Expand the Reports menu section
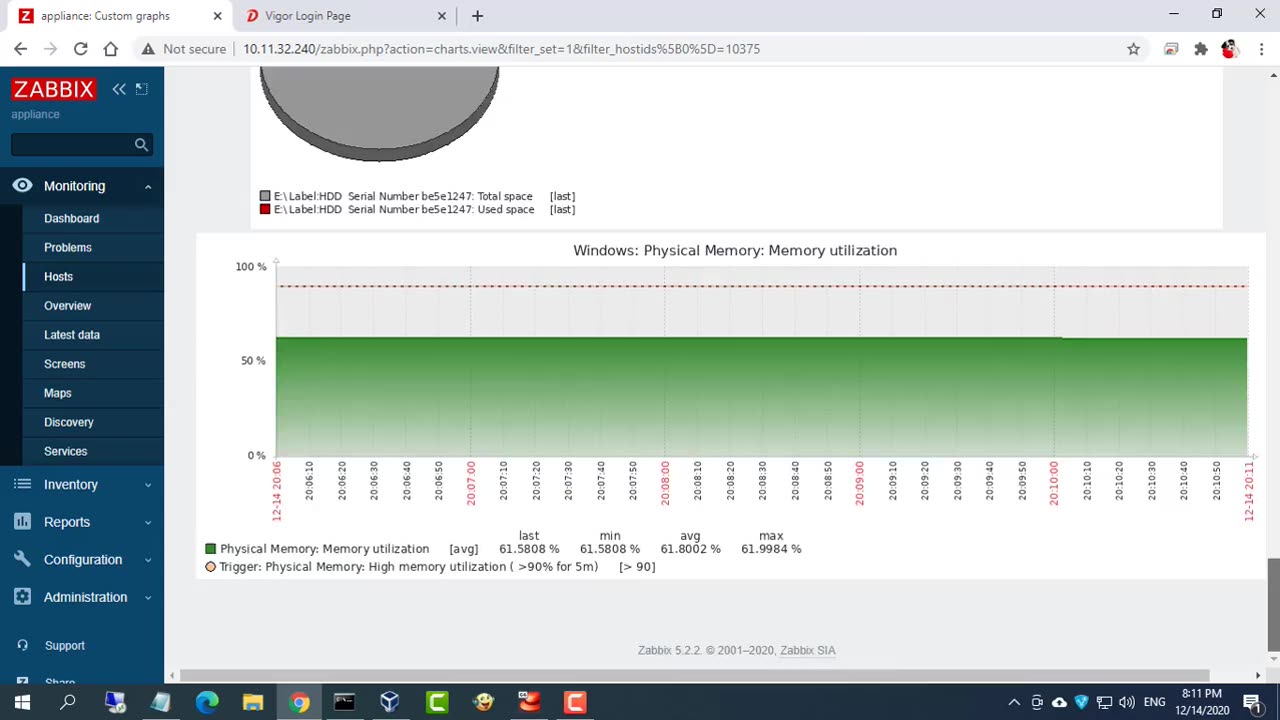Screen dimensions: 1280x720 coord(82,522)
